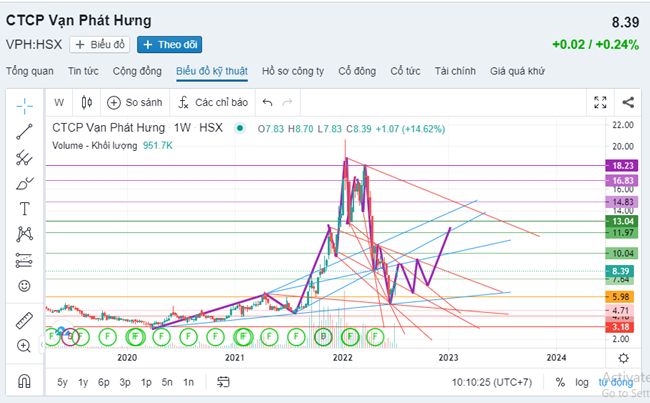Viewport: 650px width, 403px height.
Task: Toggle log scale on price axis
Action: click(x=580, y=382)
